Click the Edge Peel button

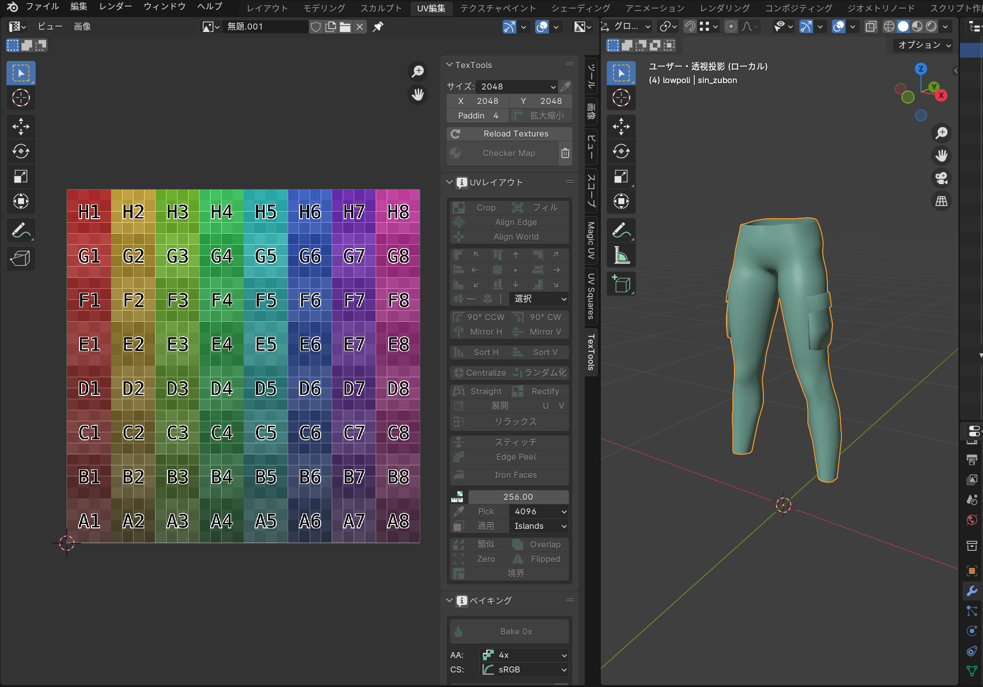pos(516,457)
